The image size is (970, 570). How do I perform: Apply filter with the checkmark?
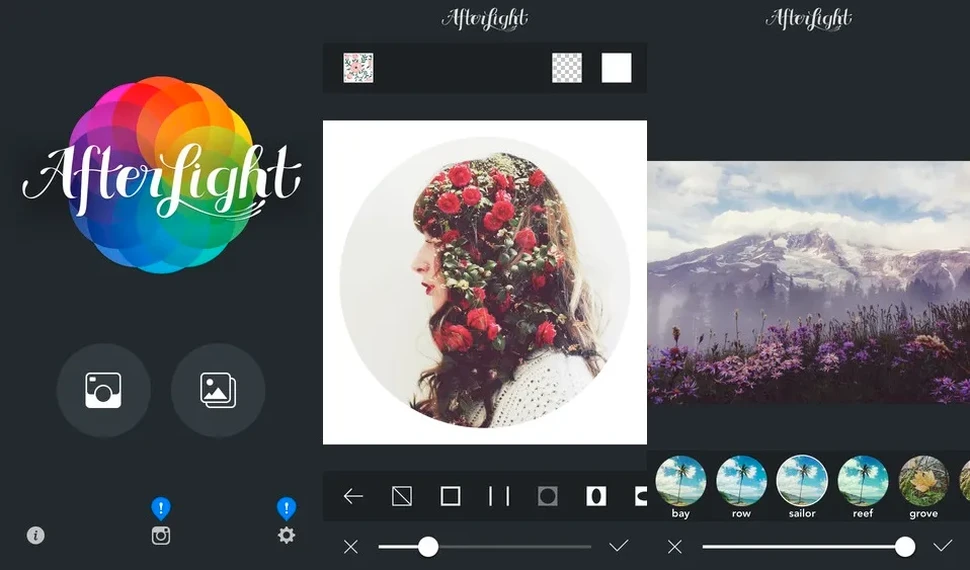pyautogui.click(x=943, y=546)
